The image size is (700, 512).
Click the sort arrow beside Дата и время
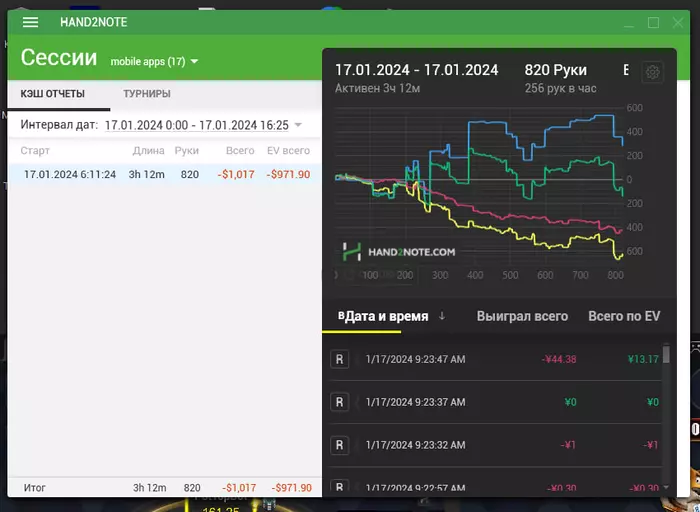[442, 316]
